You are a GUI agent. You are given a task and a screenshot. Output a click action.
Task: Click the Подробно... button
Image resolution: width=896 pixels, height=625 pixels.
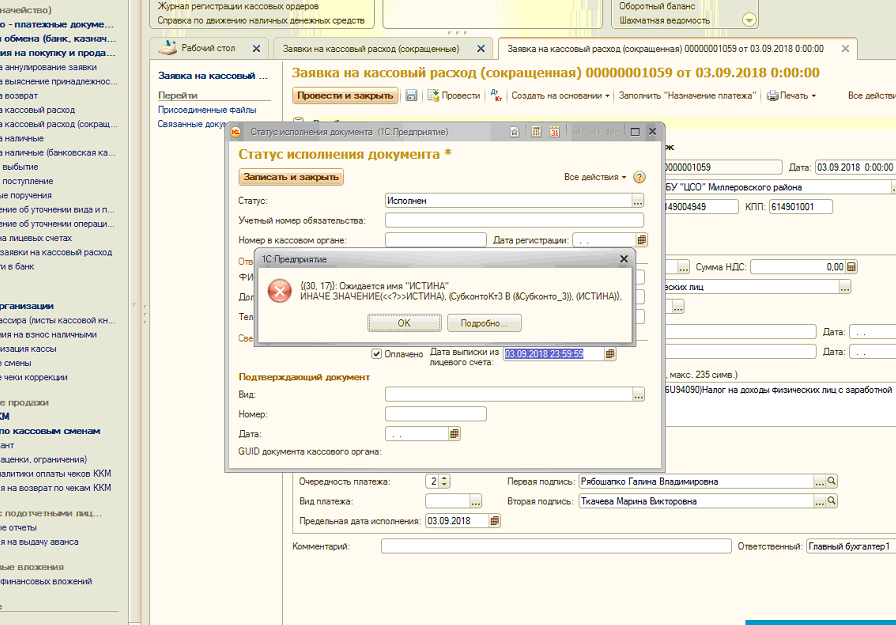(x=483, y=323)
